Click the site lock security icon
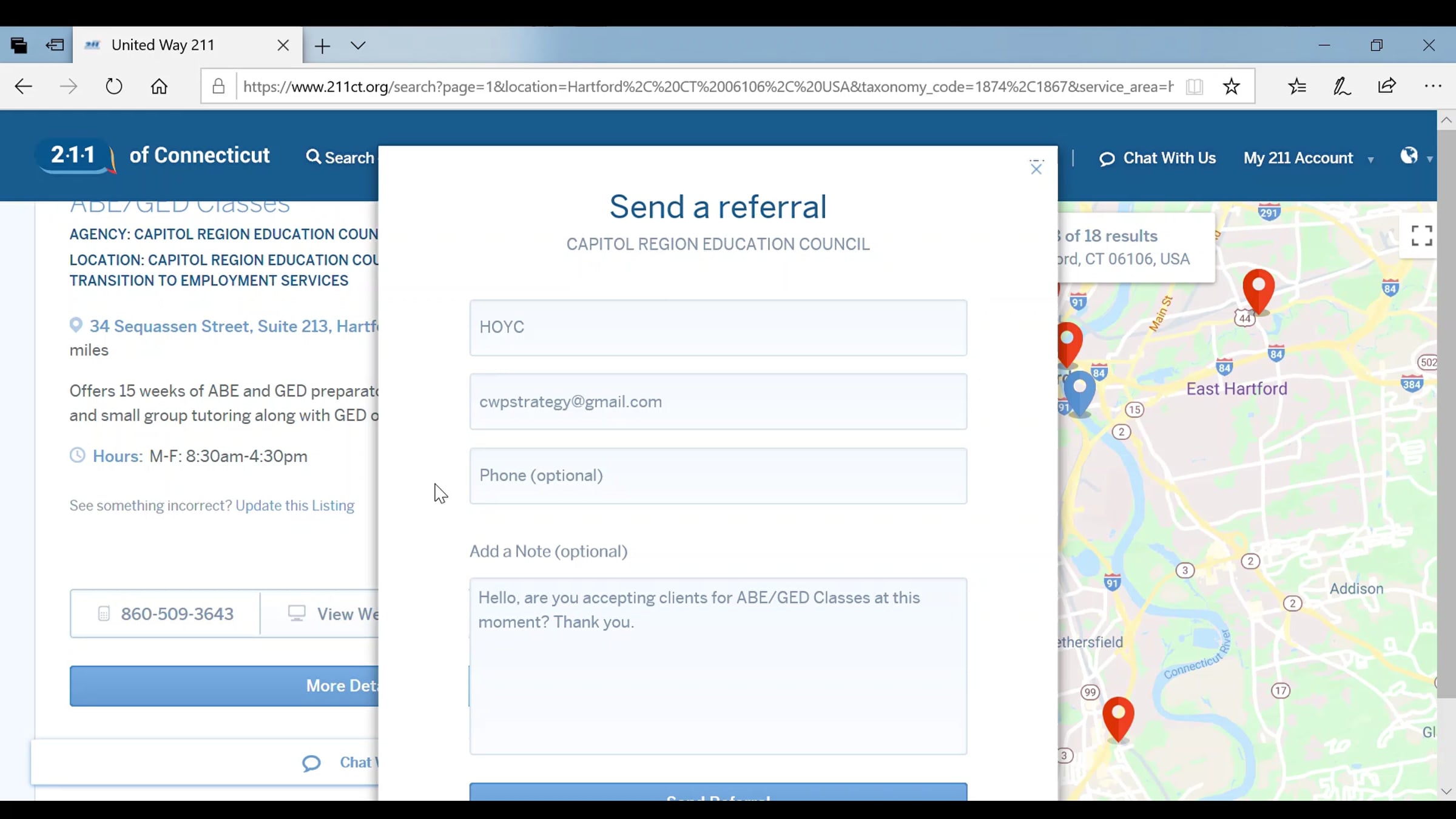Screen dimensions: 1456x819 tap(218, 87)
